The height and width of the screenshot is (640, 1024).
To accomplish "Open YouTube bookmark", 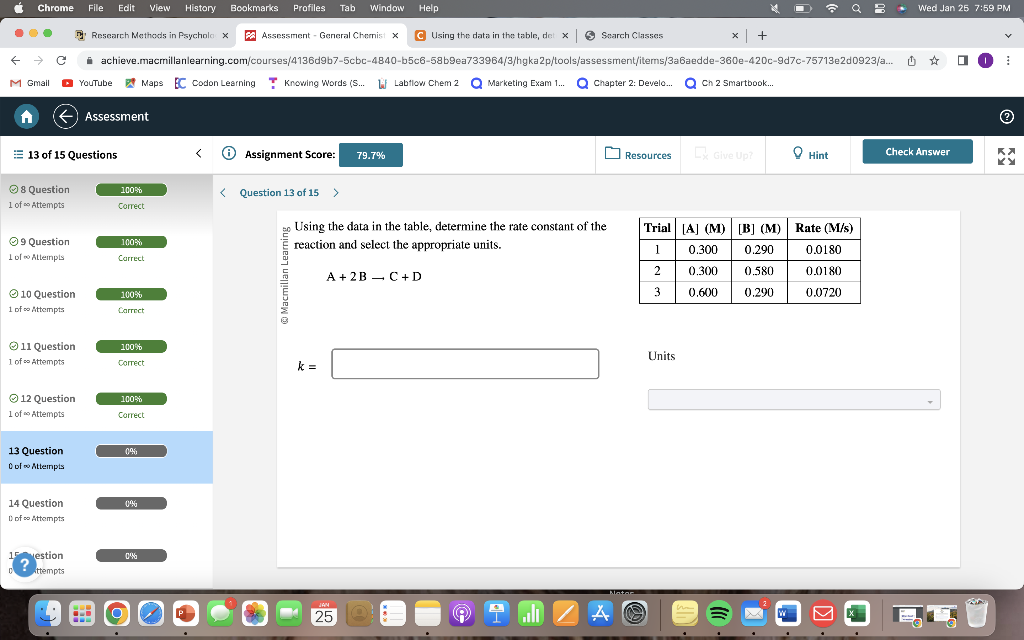I will [87, 83].
